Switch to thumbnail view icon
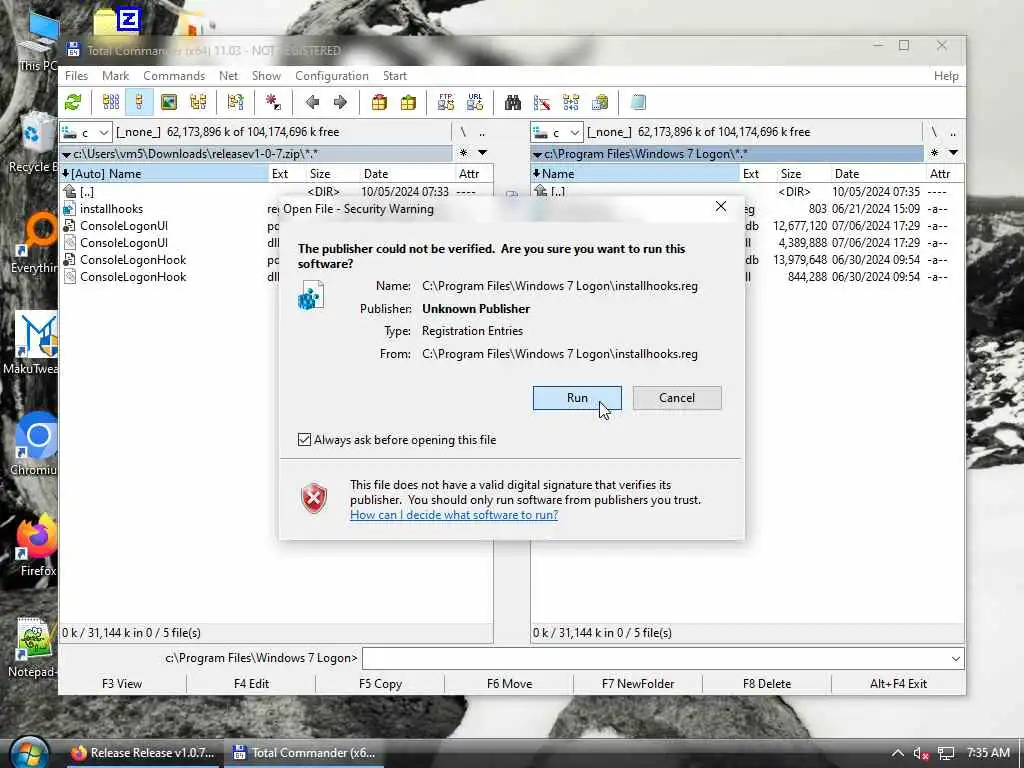 pyautogui.click(x=169, y=102)
